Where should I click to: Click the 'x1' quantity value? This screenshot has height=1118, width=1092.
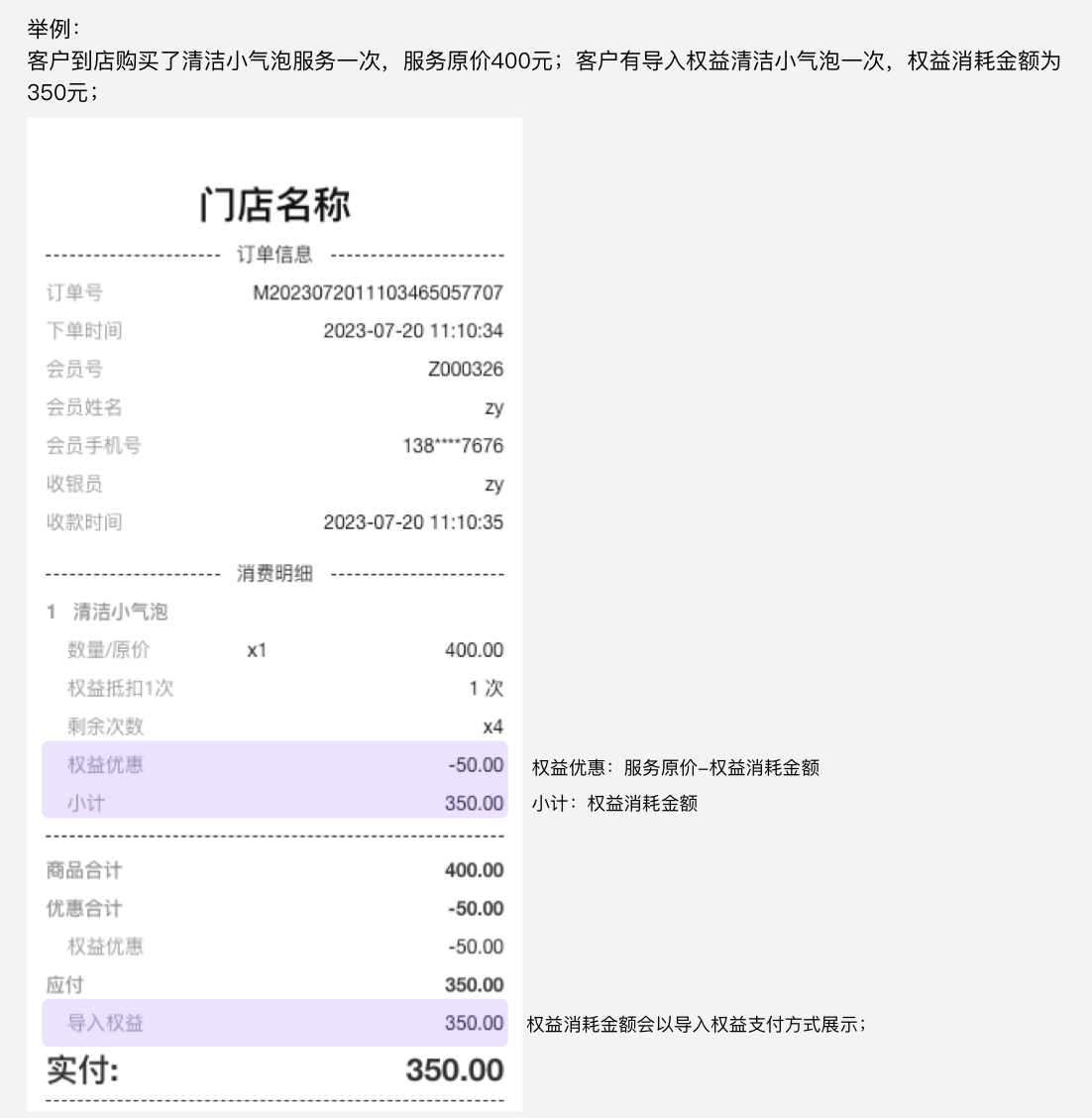[x=257, y=650]
